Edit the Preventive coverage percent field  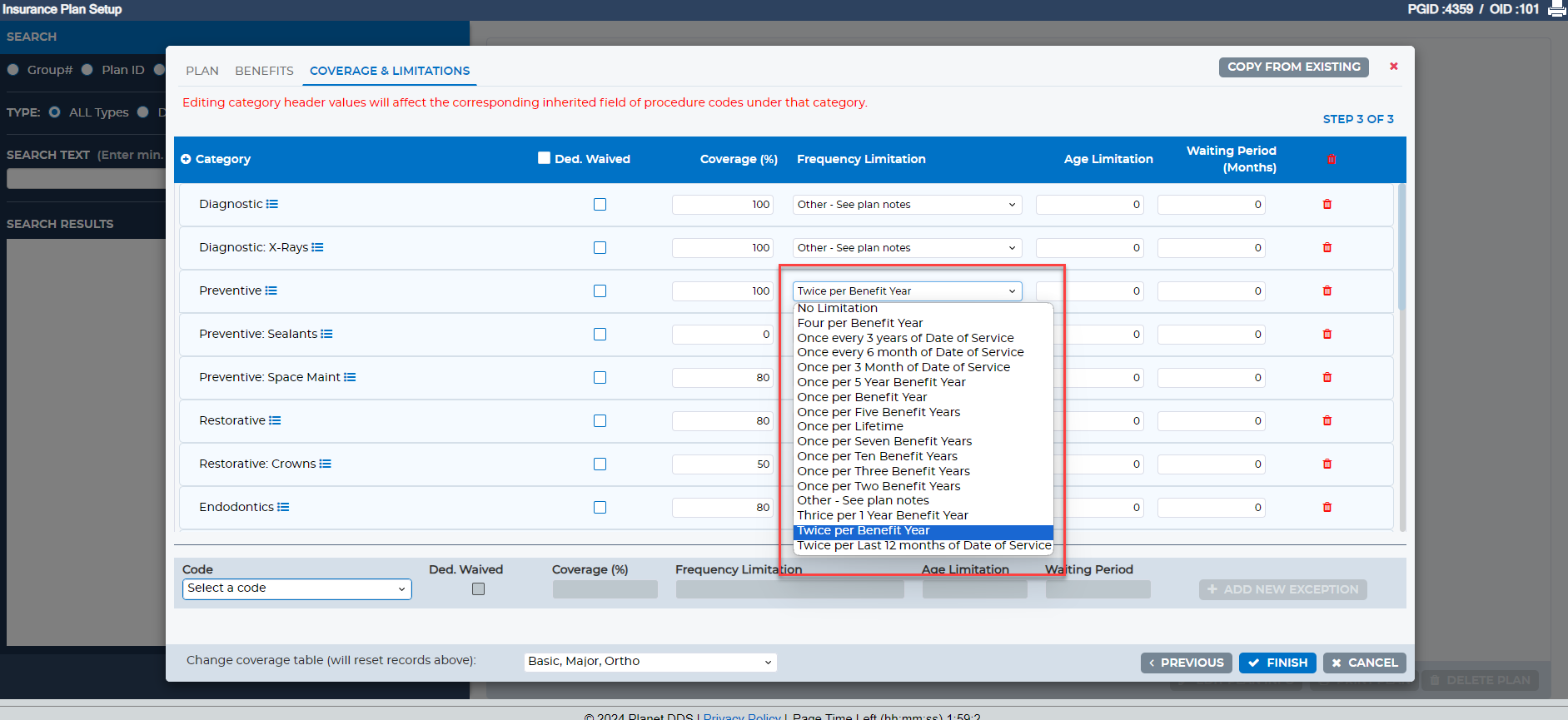coord(722,290)
